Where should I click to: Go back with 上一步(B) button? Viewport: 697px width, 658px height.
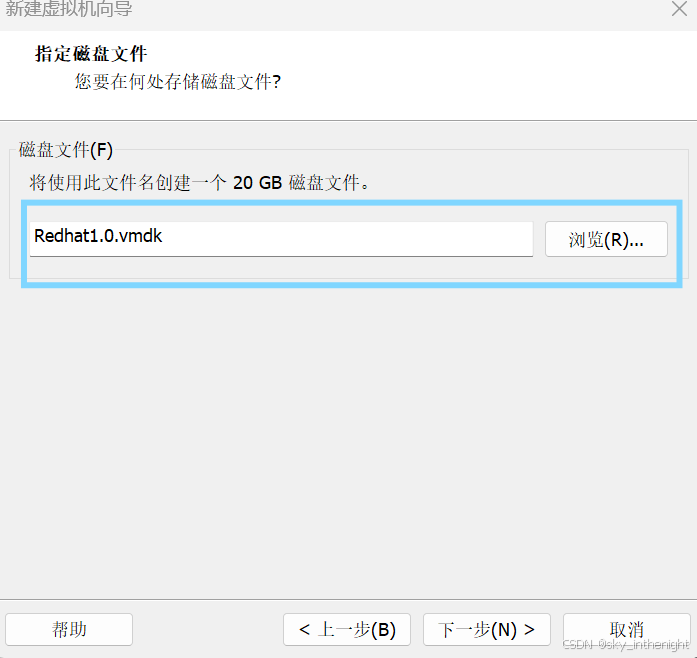[347, 630]
